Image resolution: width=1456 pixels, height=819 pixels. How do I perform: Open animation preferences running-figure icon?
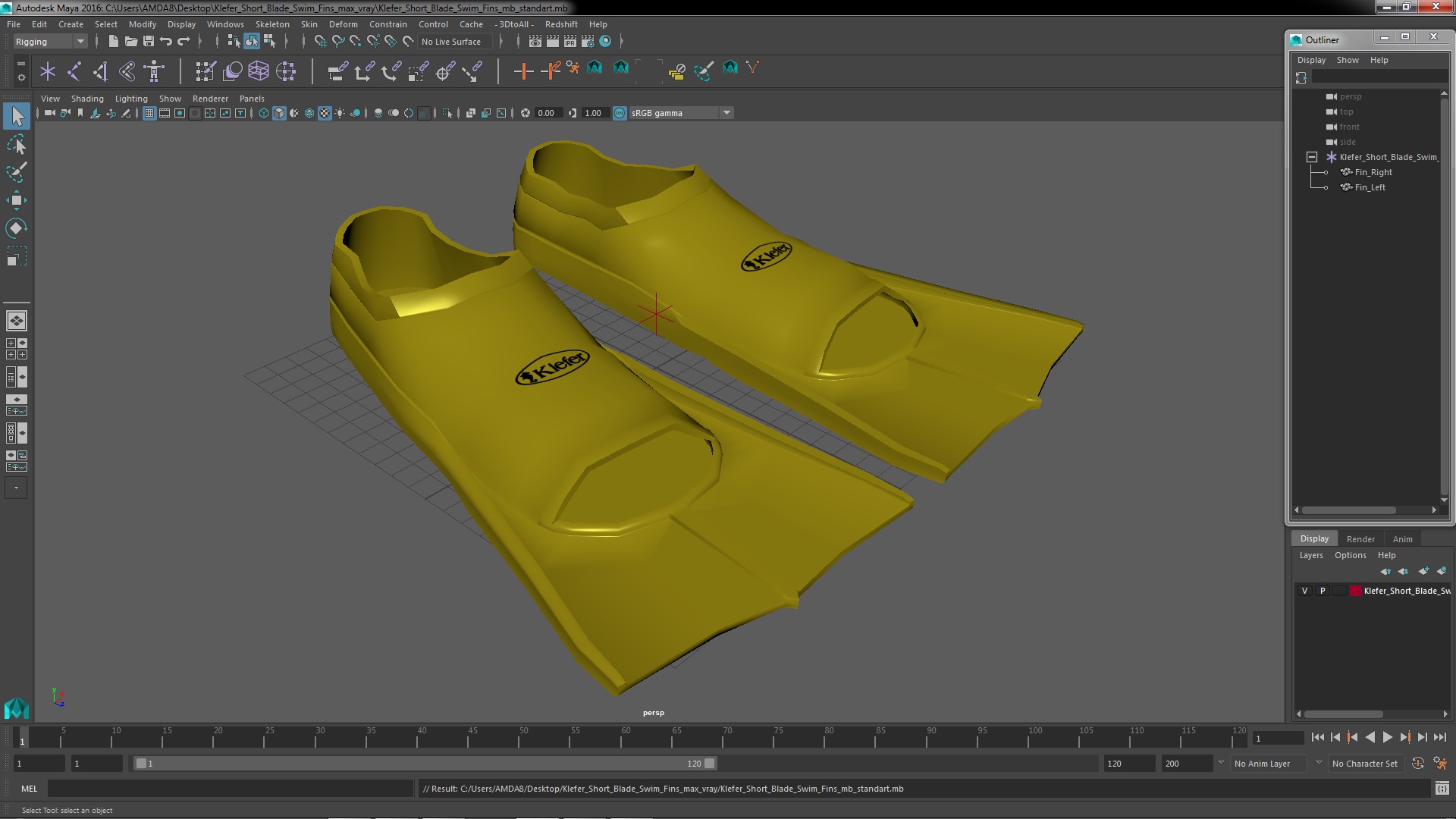tap(1440, 764)
